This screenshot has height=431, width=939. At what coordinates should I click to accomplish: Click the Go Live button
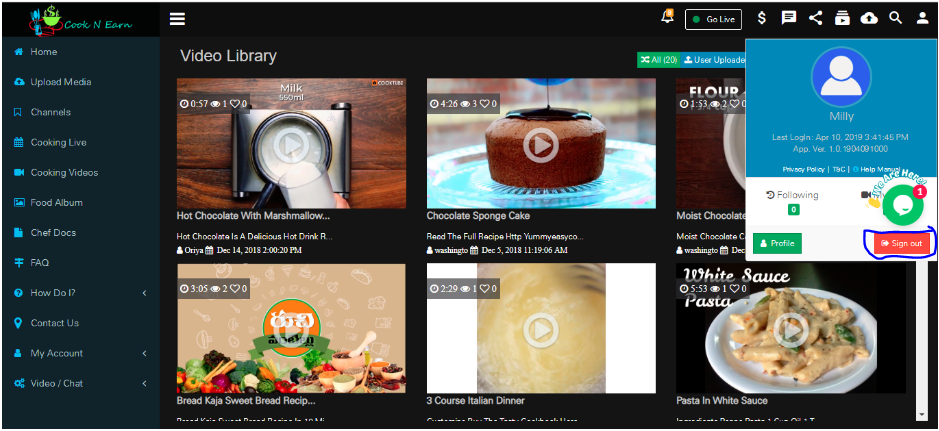(713, 19)
